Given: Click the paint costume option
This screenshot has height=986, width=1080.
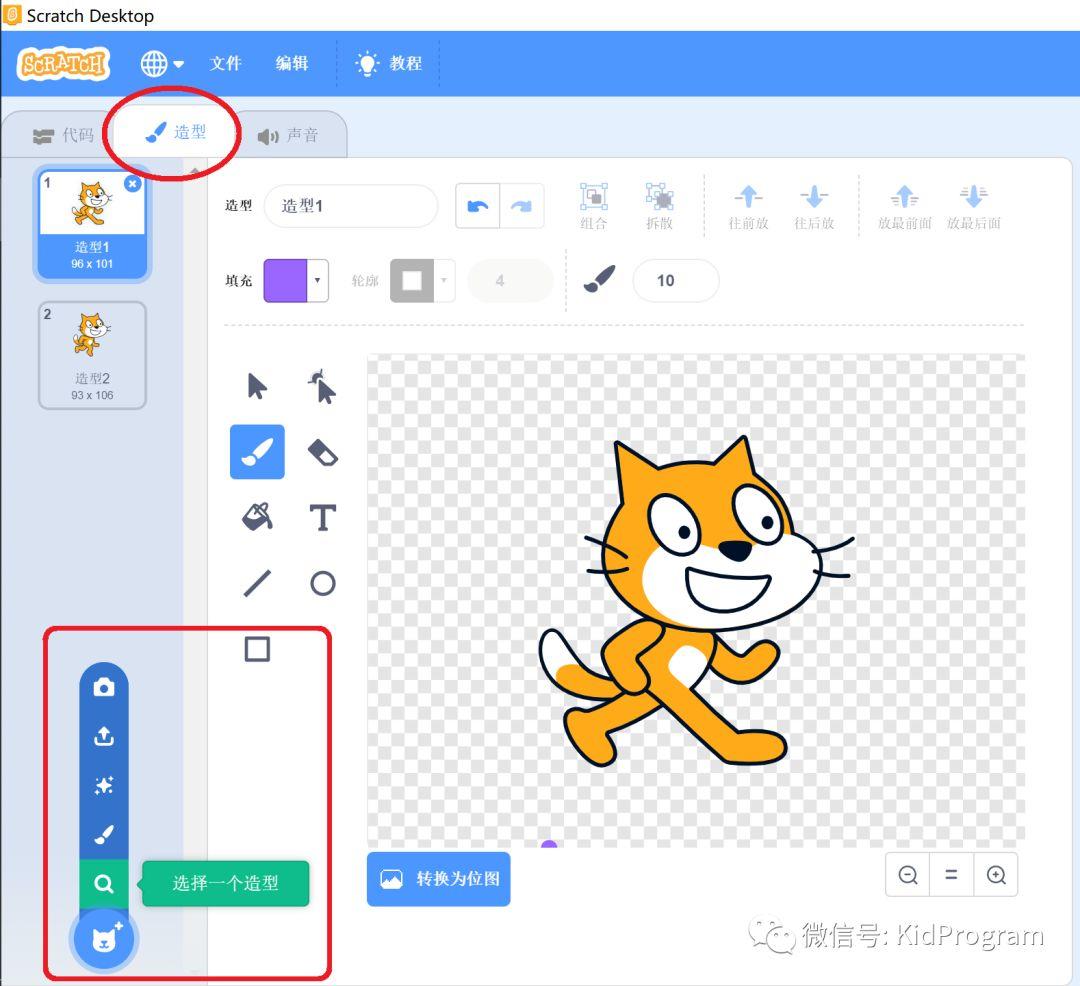Looking at the screenshot, I should (104, 835).
